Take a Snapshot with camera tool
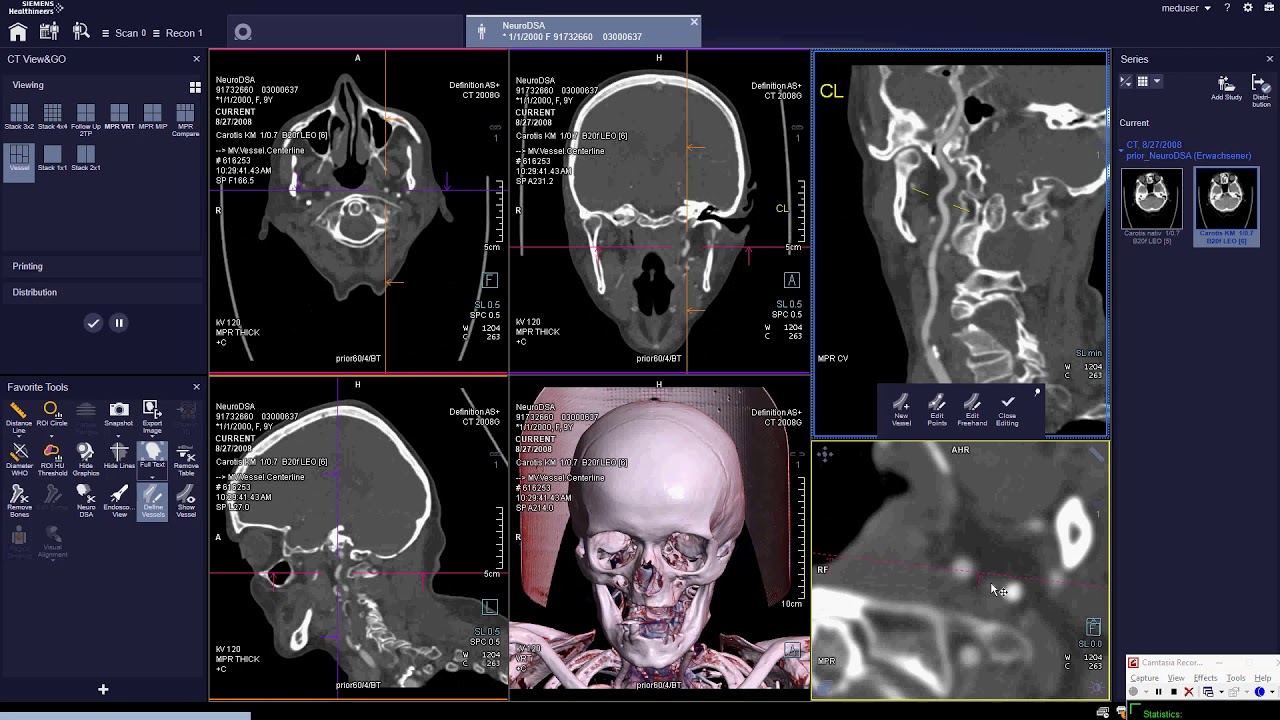The height and width of the screenshot is (720, 1280). pyautogui.click(x=119, y=415)
